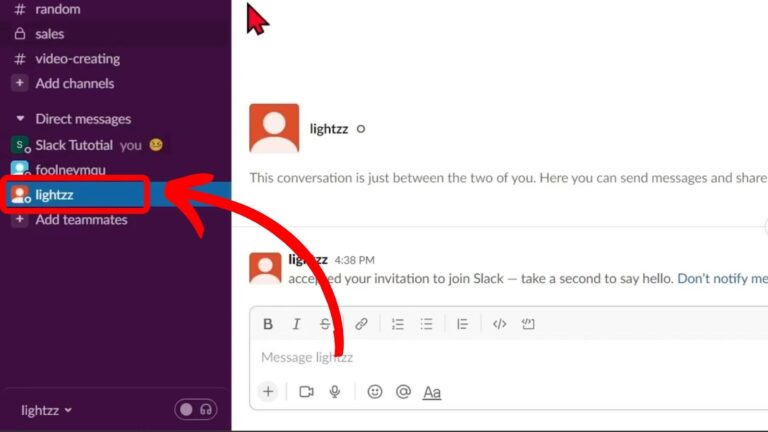Image resolution: width=768 pixels, height=432 pixels.
Task: Click the plus icon beside Add channels
Action: point(20,83)
